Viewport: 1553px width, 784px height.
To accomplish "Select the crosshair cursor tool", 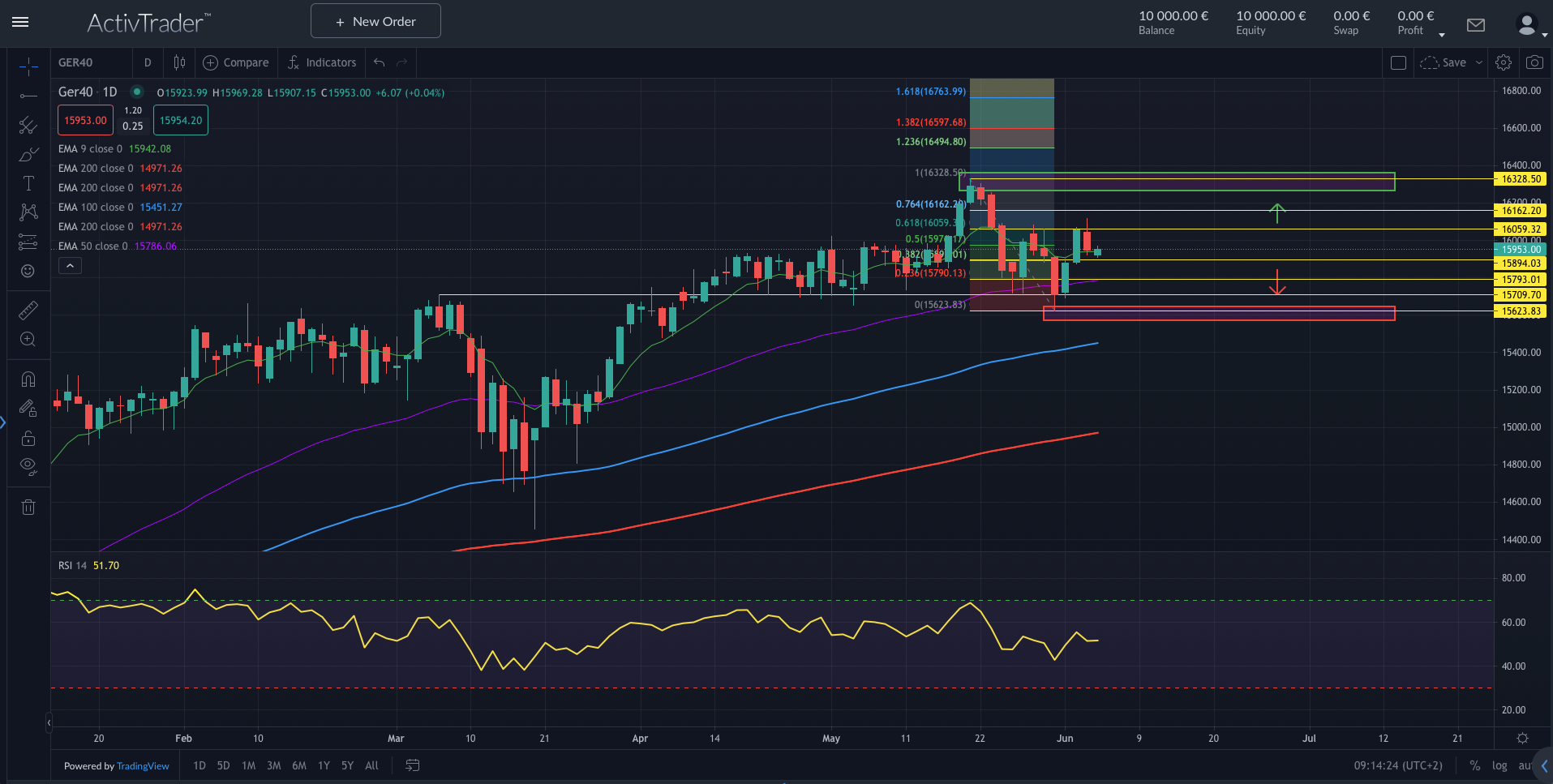I will [x=28, y=66].
